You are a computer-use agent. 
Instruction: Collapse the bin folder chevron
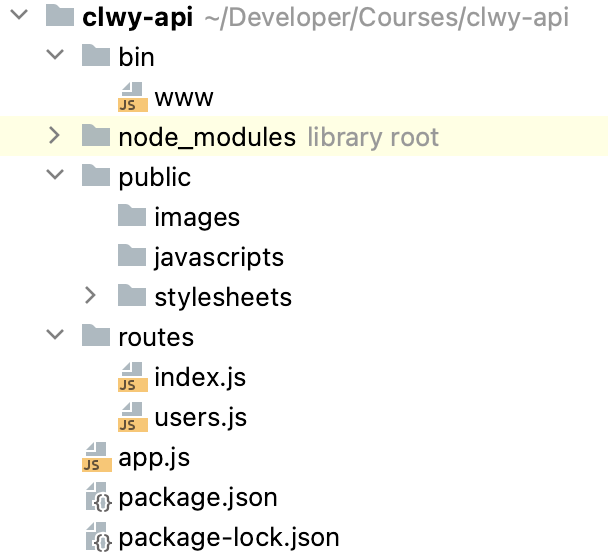55,55
